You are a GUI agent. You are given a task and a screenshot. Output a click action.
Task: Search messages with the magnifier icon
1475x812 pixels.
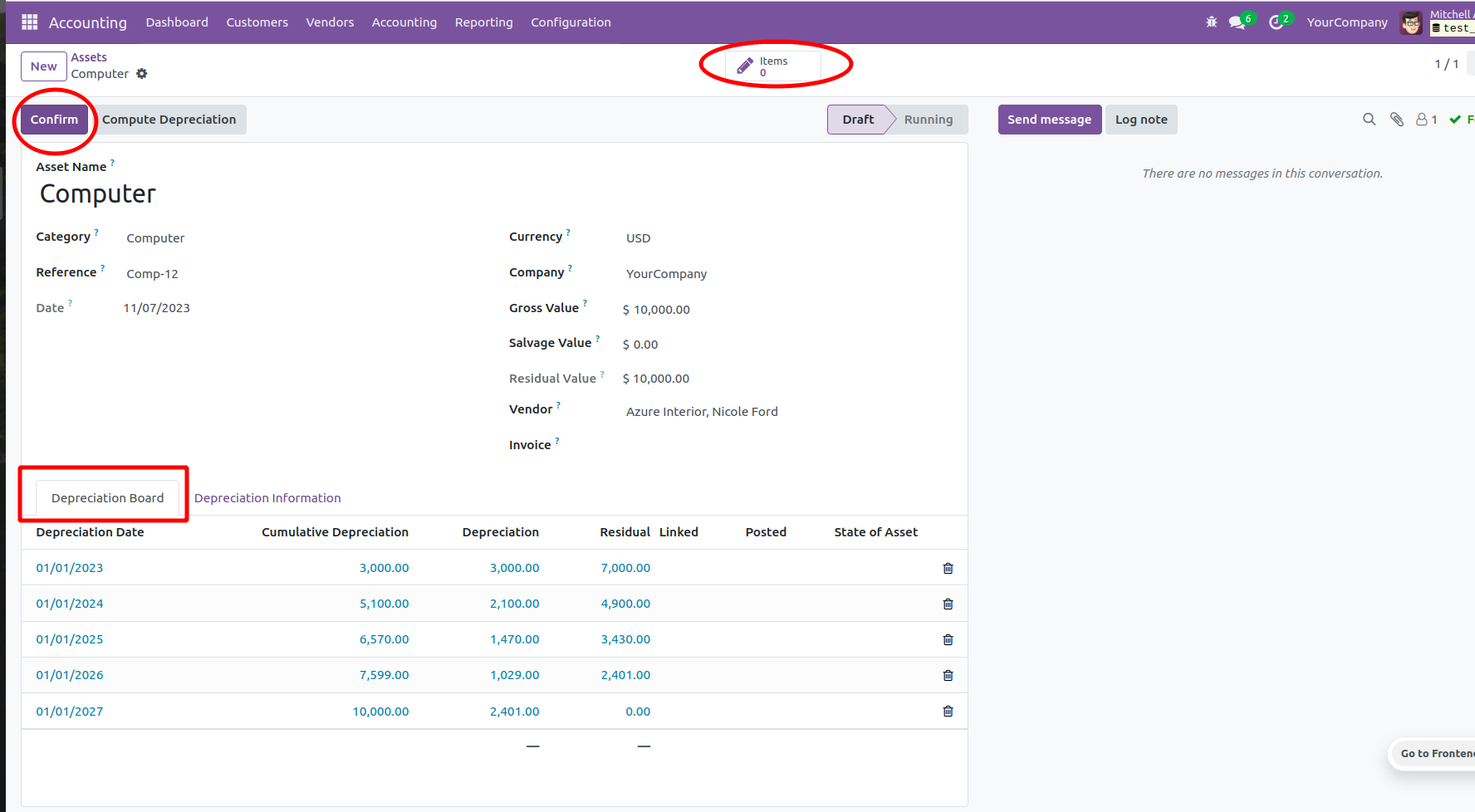(x=1370, y=120)
